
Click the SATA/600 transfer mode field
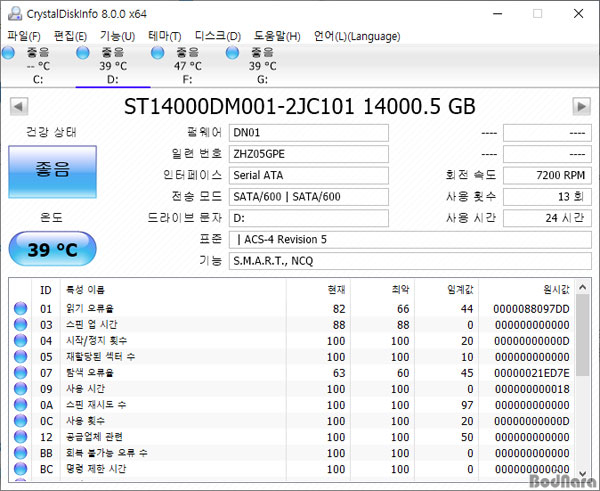pyautogui.click(x=309, y=197)
